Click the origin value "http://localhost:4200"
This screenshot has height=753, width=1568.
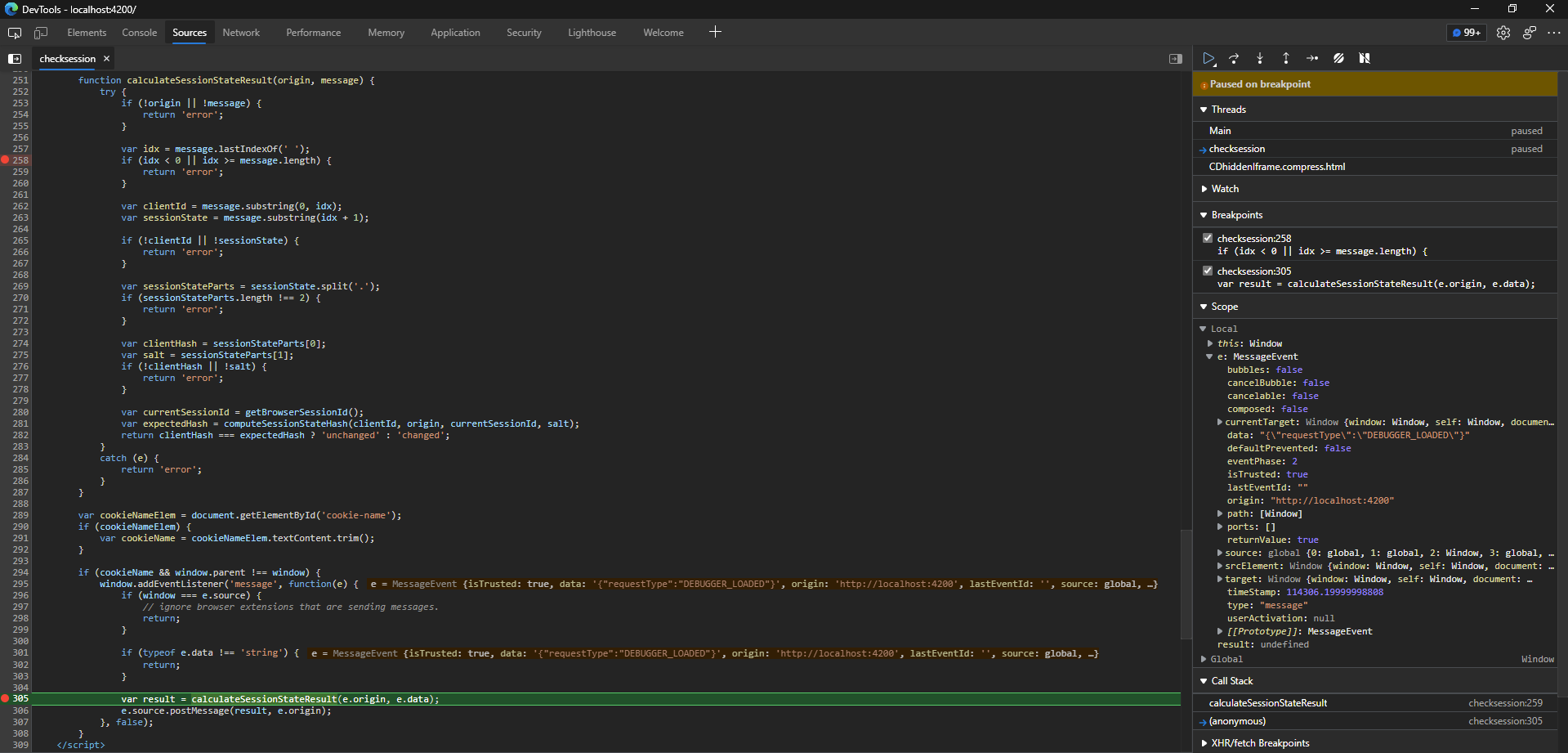1332,500
